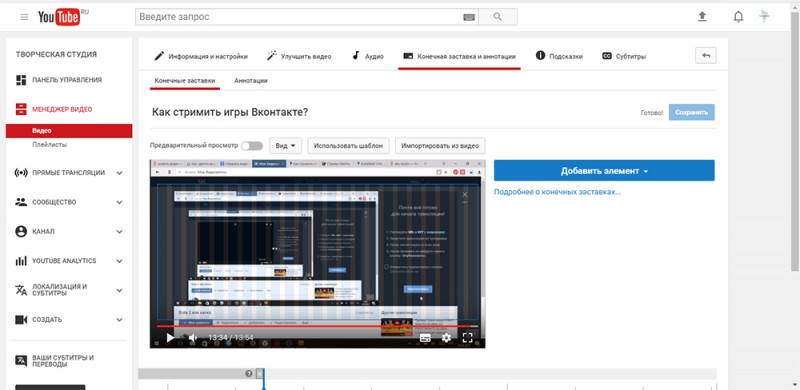The height and width of the screenshot is (390, 800).
Task: Switch to the Аннотации tab
Action: [x=251, y=81]
